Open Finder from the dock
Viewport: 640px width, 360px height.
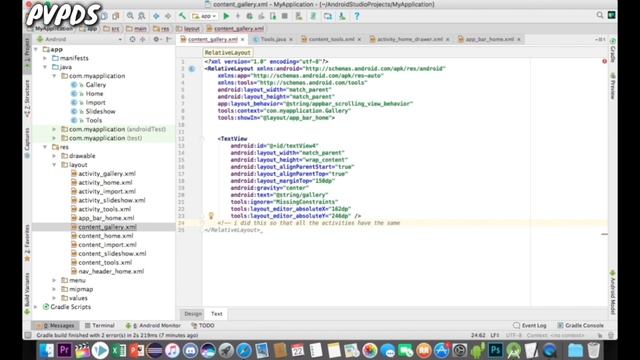(x=47, y=351)
